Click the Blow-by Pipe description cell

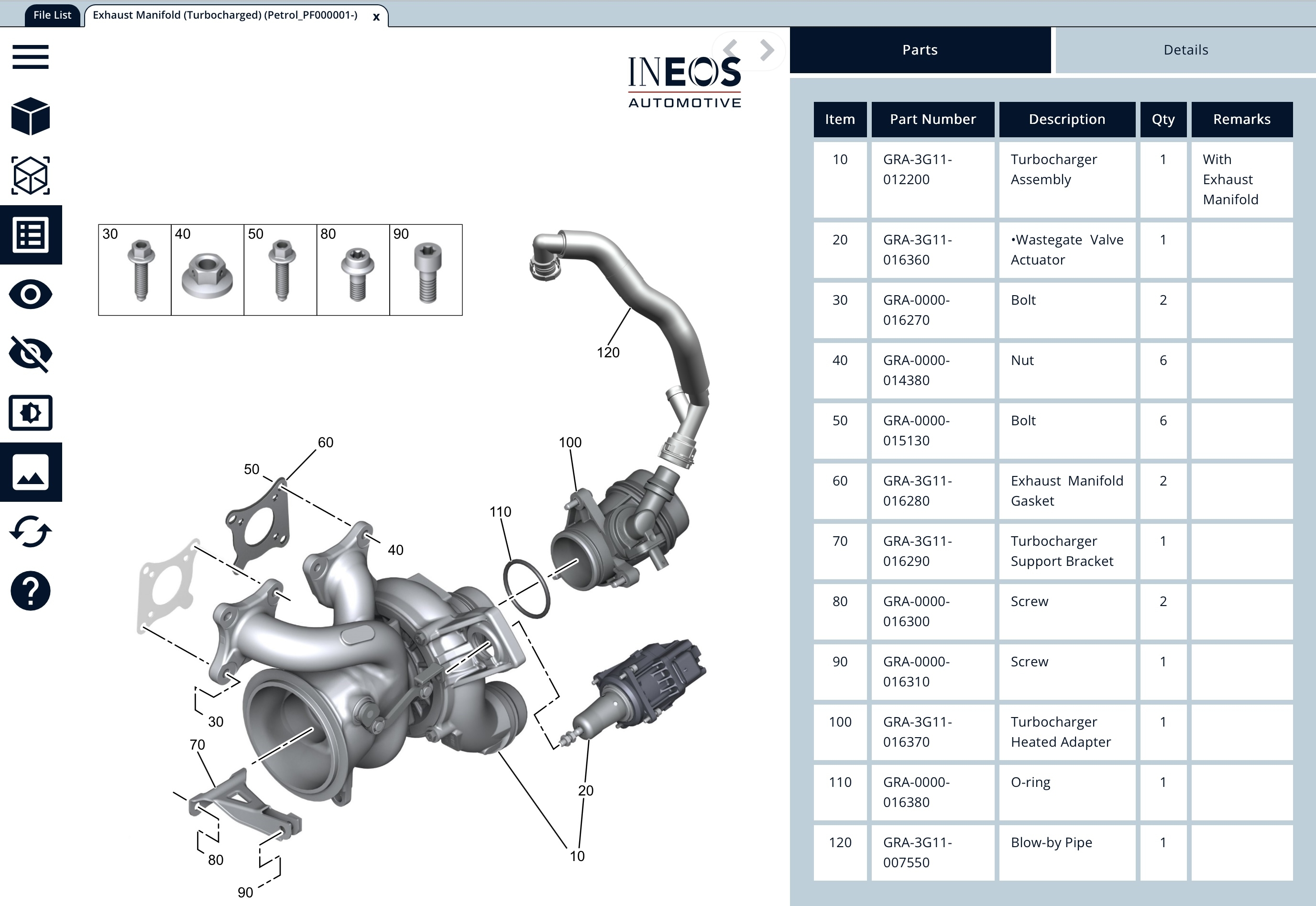coord(1051,842)
